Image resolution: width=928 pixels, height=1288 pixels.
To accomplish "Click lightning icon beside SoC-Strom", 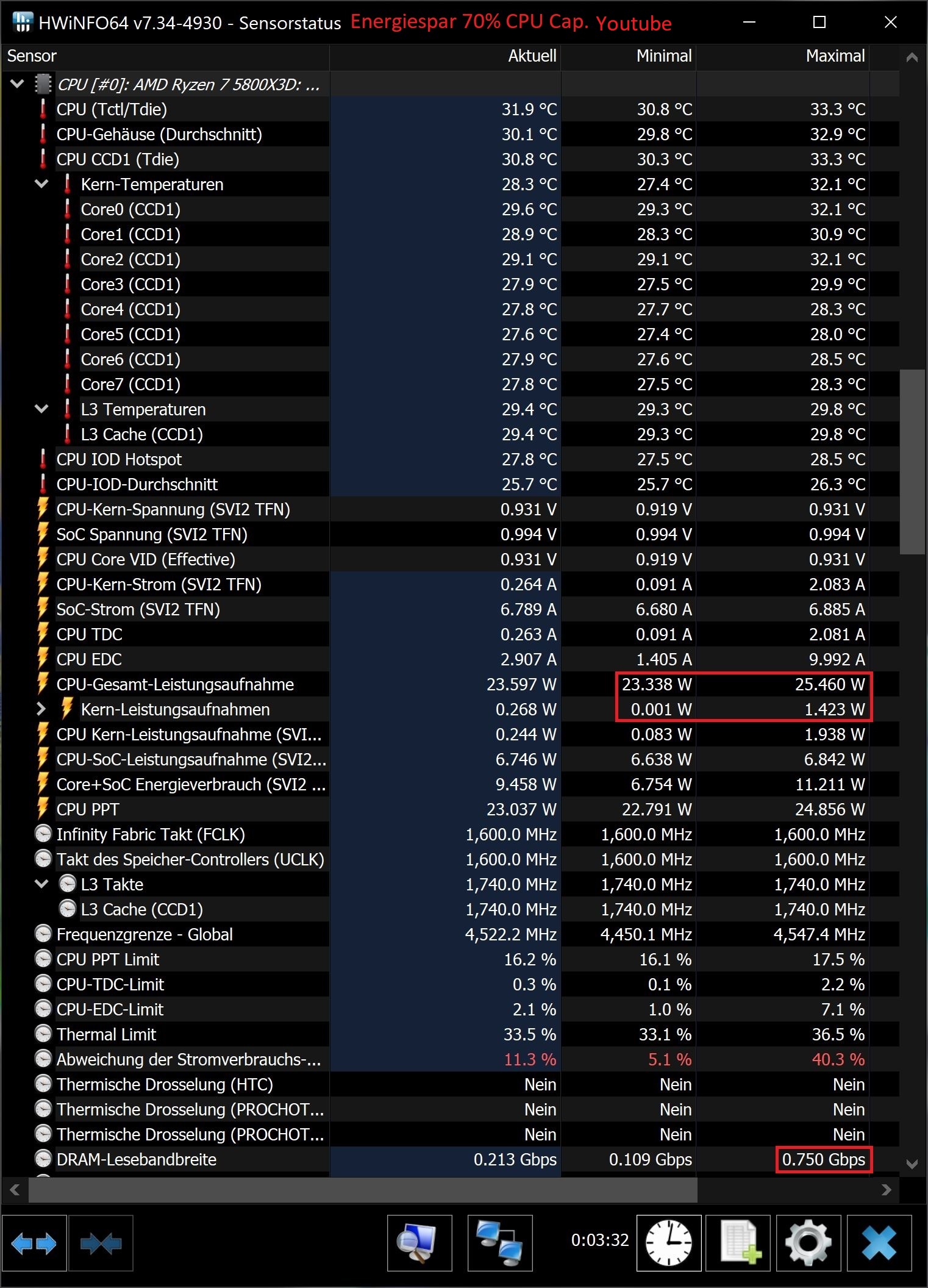I will [43, 609].
